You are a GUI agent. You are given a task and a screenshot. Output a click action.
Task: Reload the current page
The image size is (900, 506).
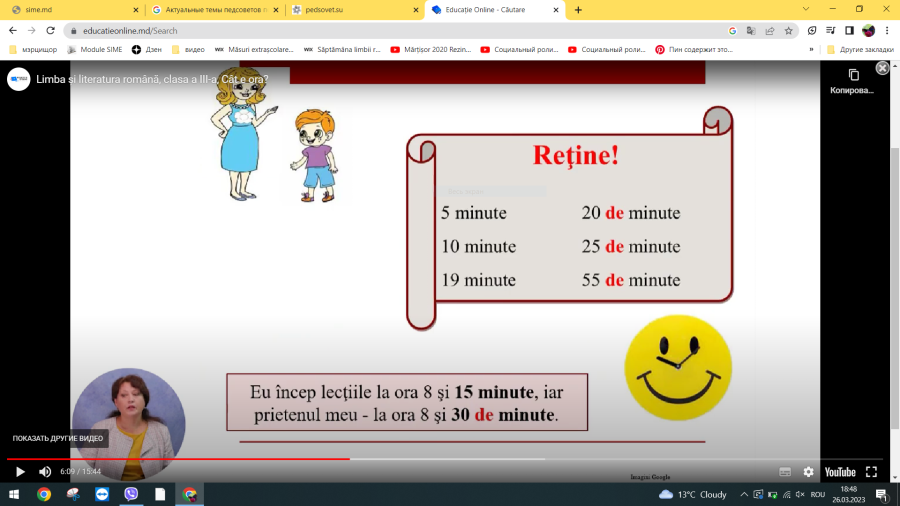[52, 30]
